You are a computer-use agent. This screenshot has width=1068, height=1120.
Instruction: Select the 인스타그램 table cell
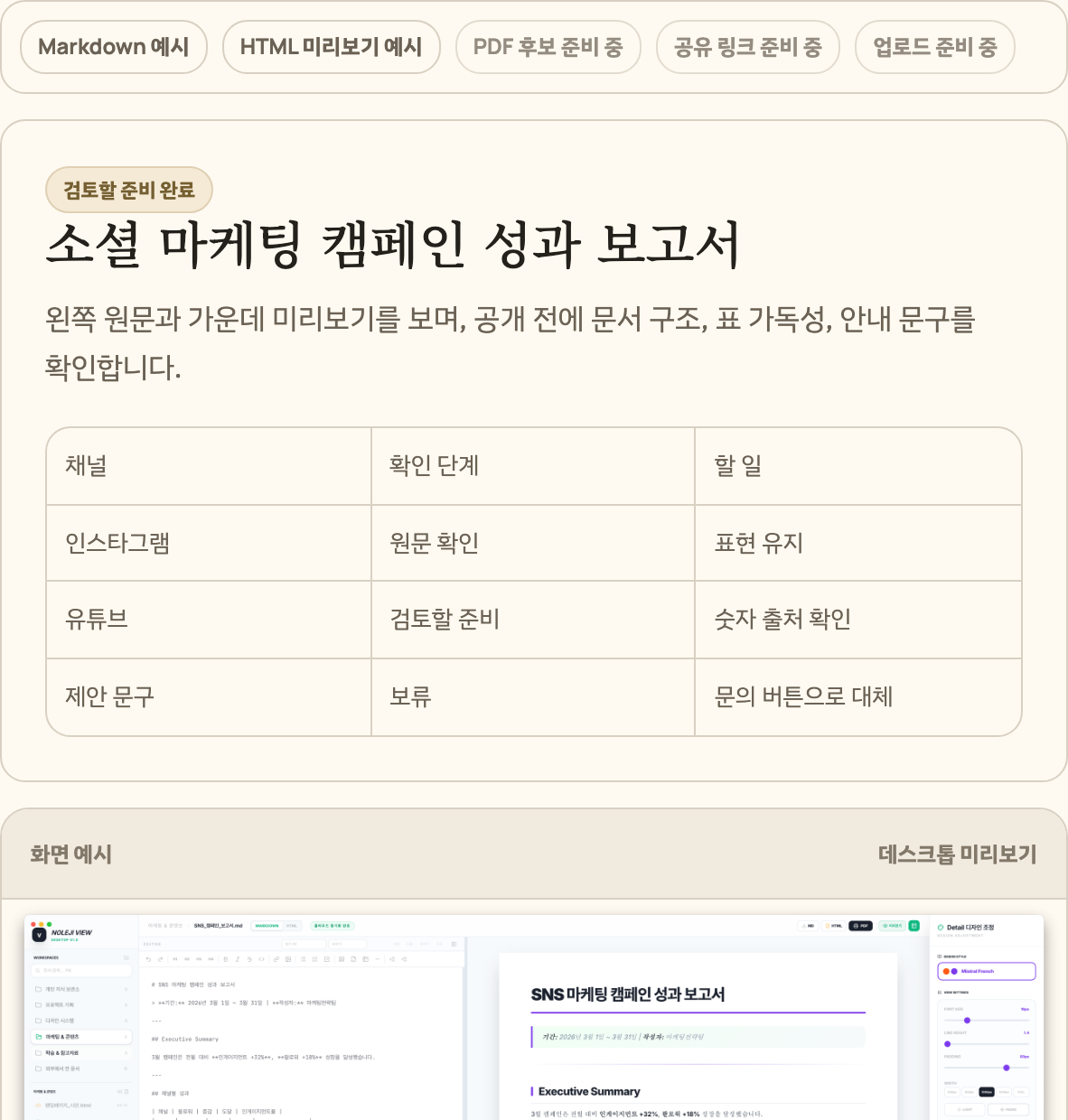209,543
